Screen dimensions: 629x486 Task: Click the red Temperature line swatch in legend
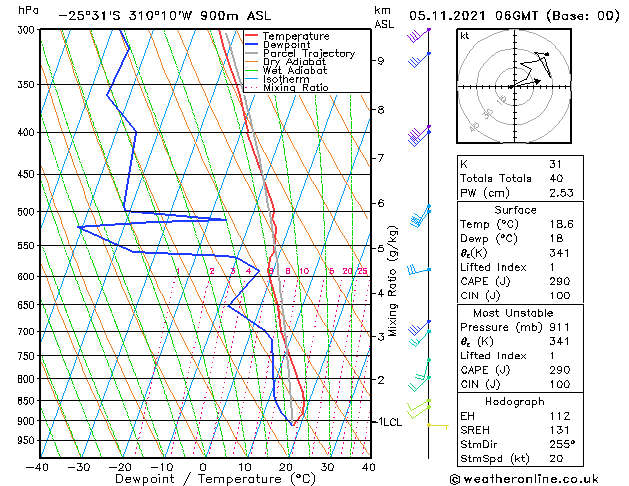252,36
